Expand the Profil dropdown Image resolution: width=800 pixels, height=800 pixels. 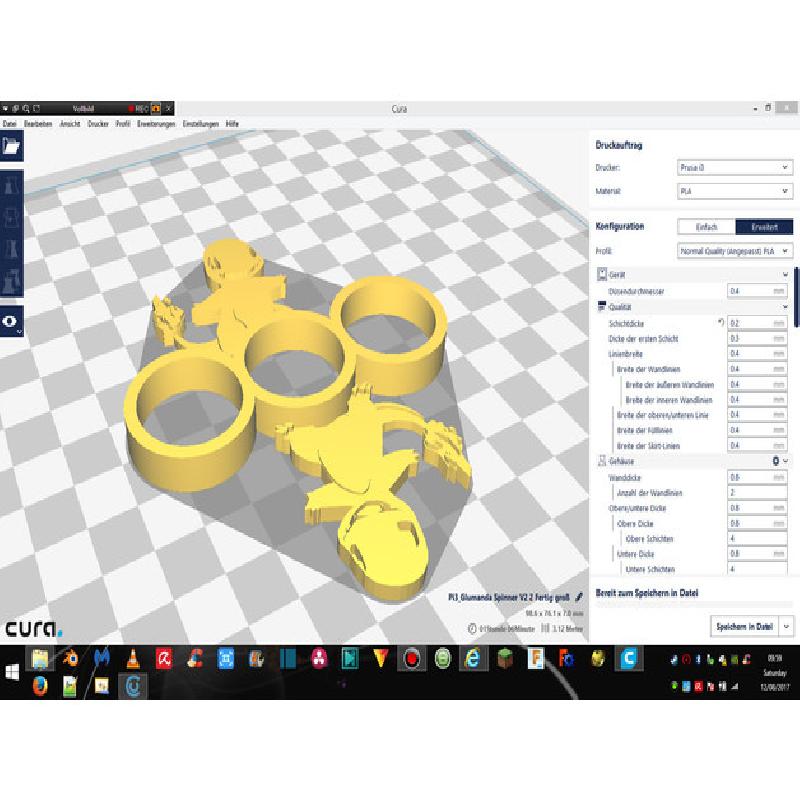(735, 252)
